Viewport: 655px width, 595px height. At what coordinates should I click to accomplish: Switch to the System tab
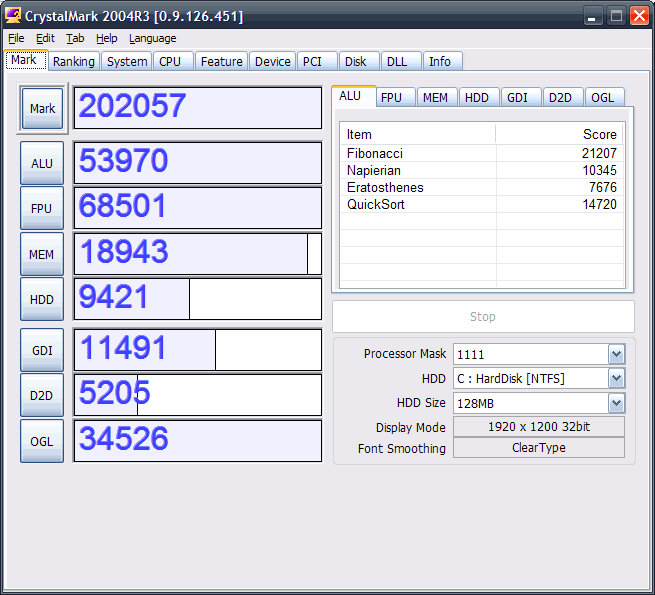tap(127, 61)
